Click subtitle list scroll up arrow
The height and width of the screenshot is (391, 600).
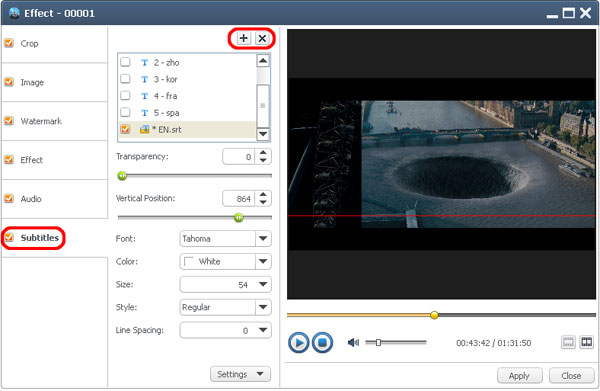coord(263,60)
